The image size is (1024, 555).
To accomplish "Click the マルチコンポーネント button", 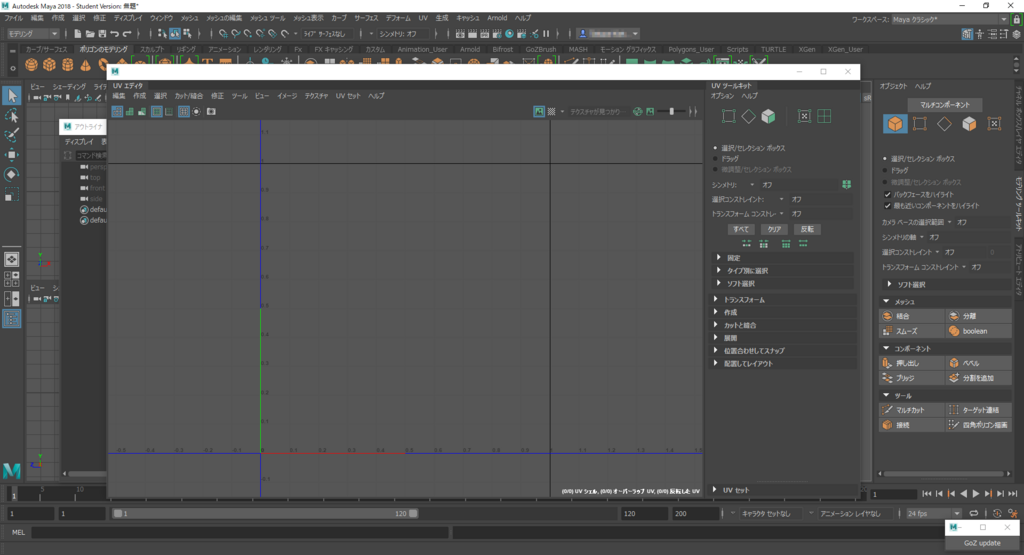I will (x=944, y=104).
